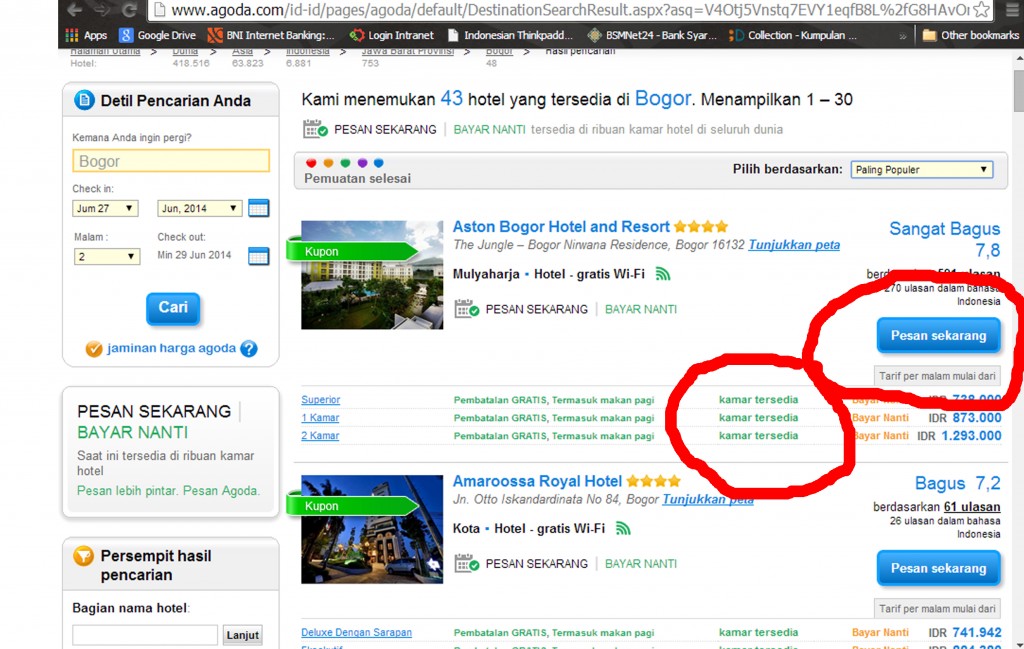Expand the Malam nights dropdown

click(106, 257)
